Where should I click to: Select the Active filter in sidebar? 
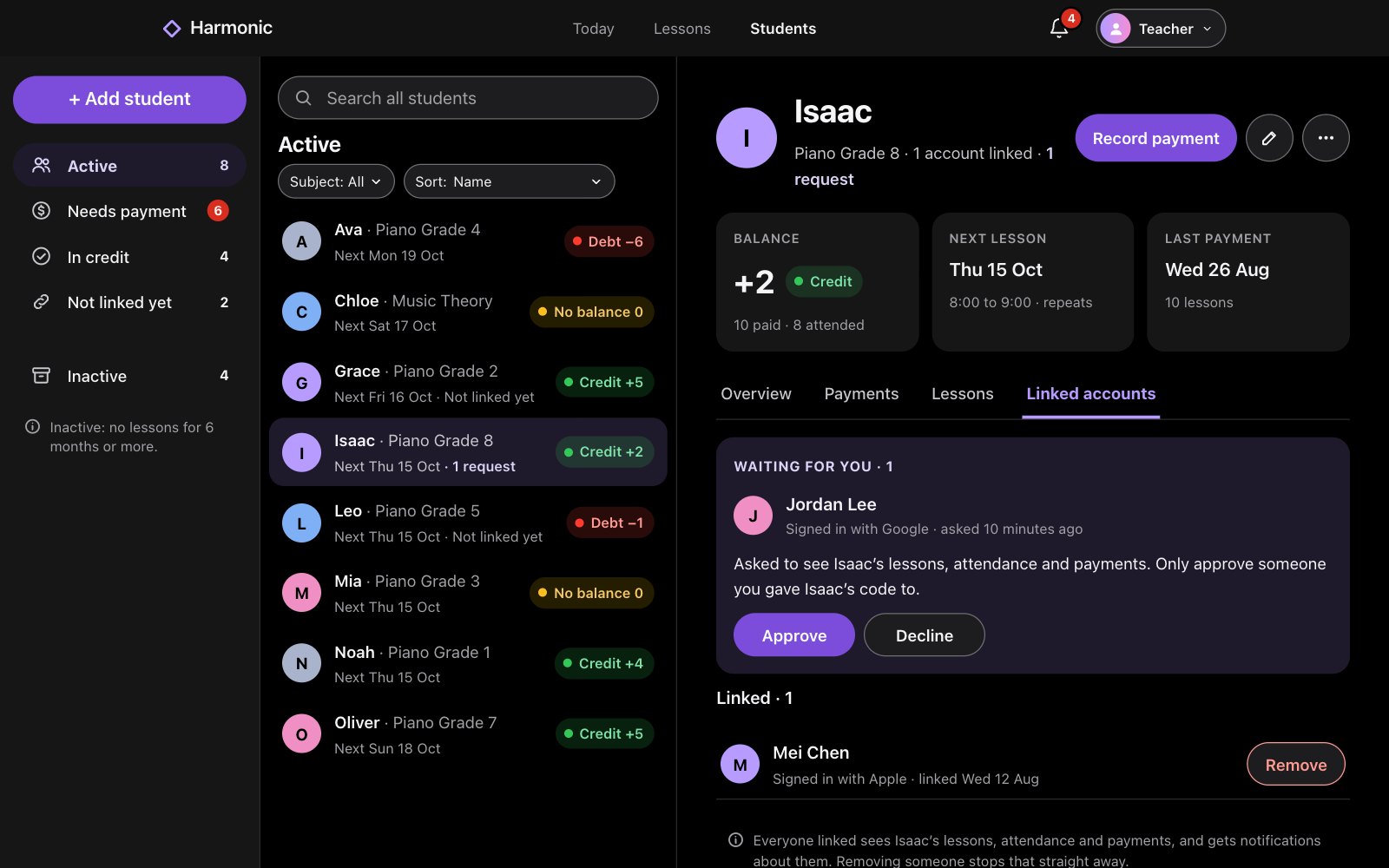tap(129, 165)
